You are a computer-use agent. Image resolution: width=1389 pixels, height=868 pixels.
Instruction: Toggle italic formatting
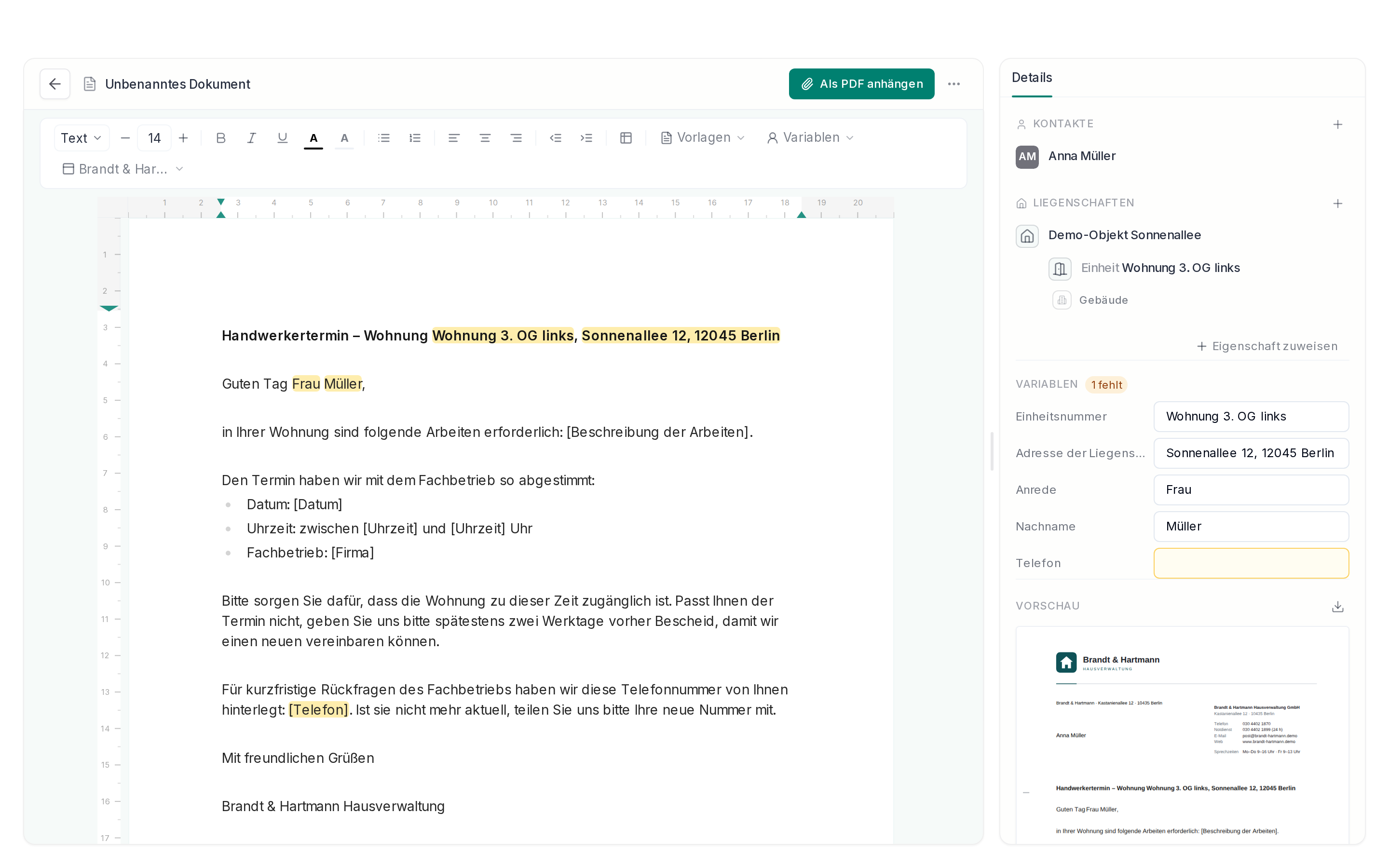click(251, 138)
